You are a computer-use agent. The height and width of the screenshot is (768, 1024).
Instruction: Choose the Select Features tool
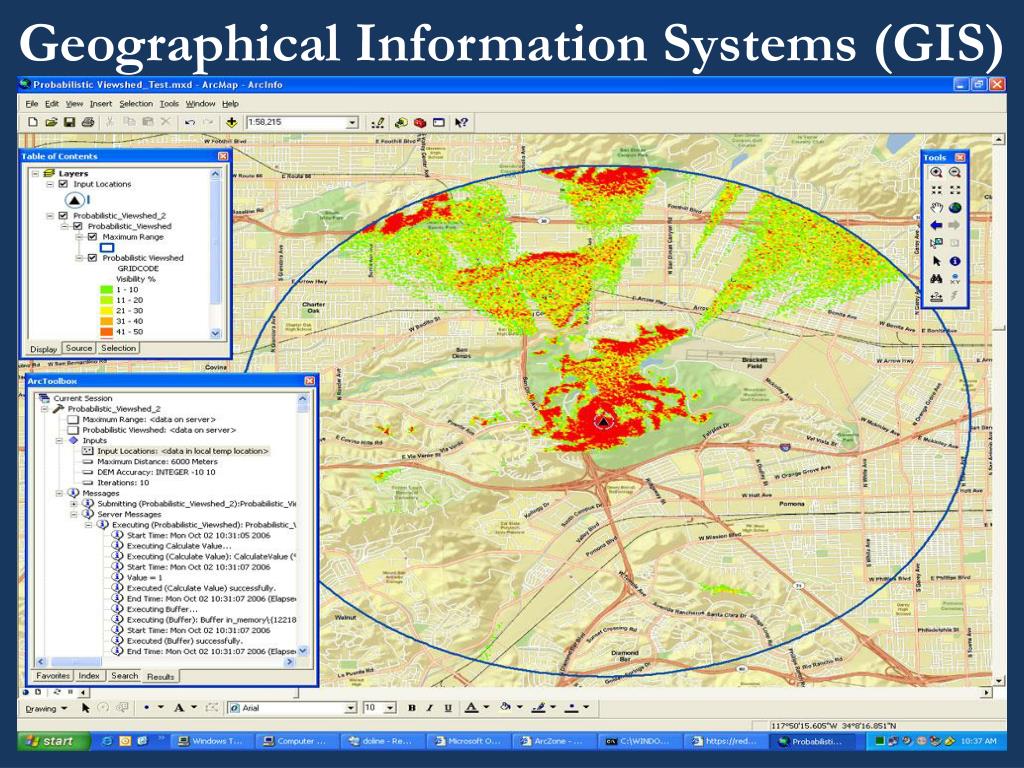pos(936,243)
